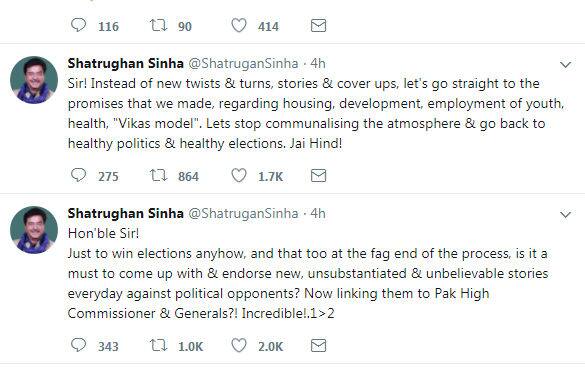Image resolution: width=585 pixels, height=373 pixels.
Task: Open the 4h timestamp of 'Hon'ble Sir!' tweet
Action: pos(318,213)
